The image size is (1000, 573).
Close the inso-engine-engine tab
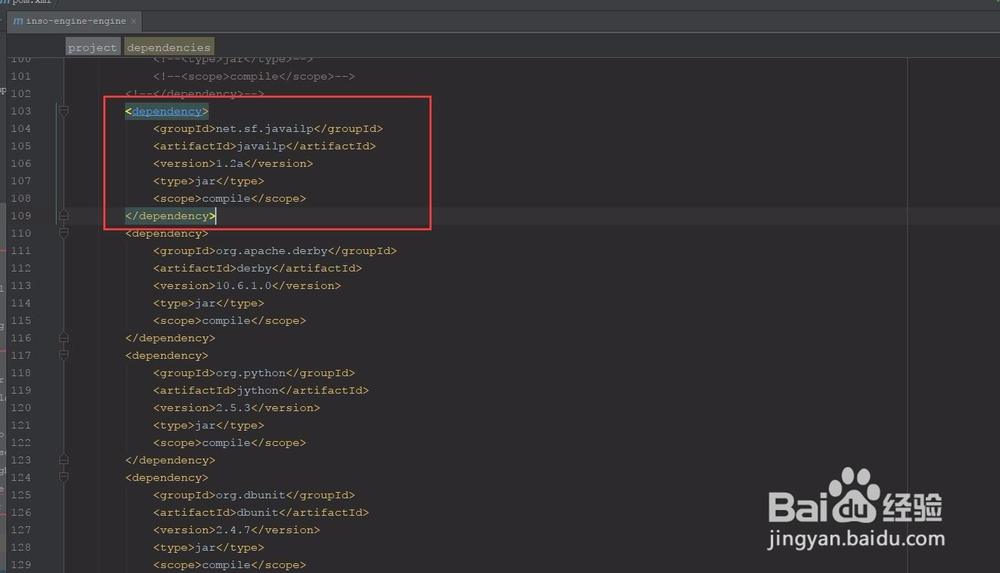click(133, 21)
